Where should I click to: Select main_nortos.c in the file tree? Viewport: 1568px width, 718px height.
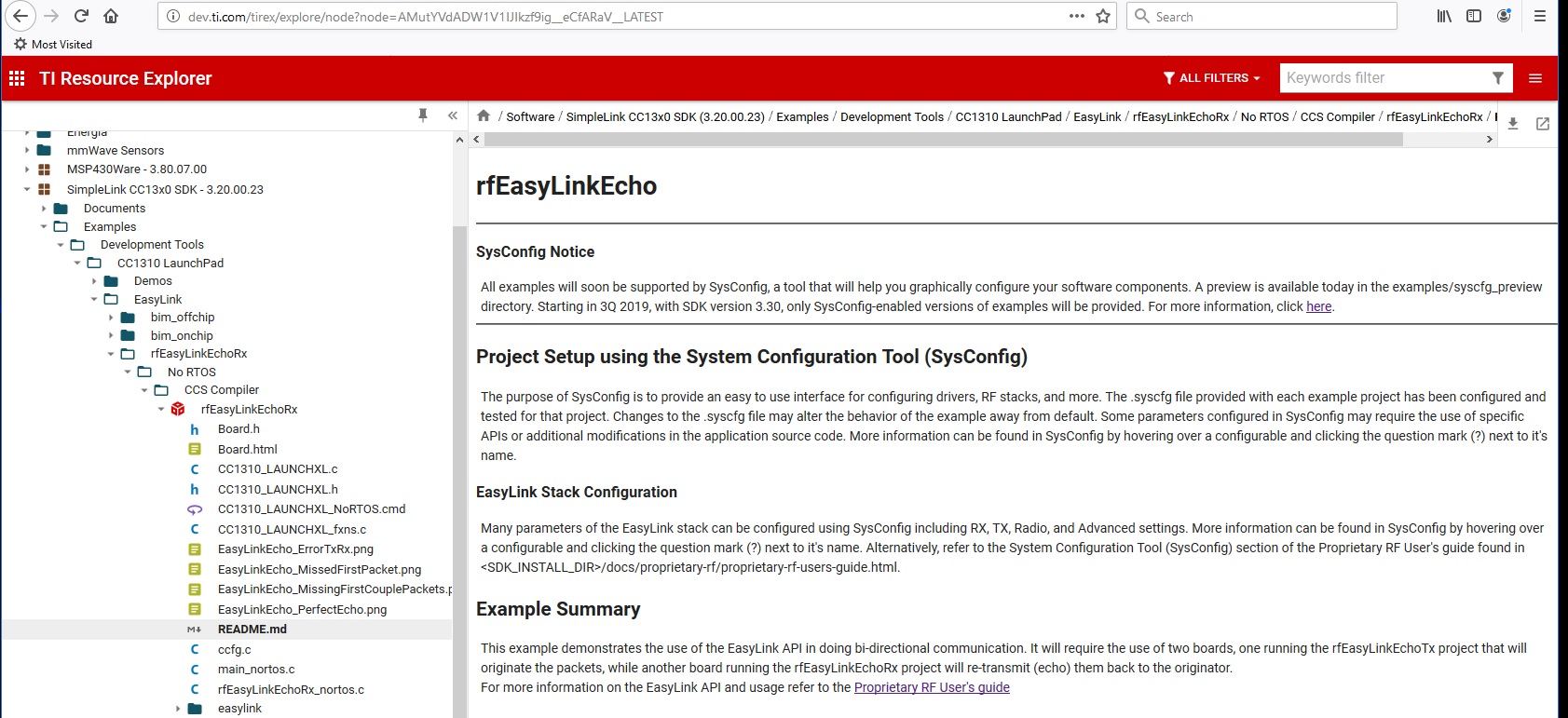click(255, 670)
